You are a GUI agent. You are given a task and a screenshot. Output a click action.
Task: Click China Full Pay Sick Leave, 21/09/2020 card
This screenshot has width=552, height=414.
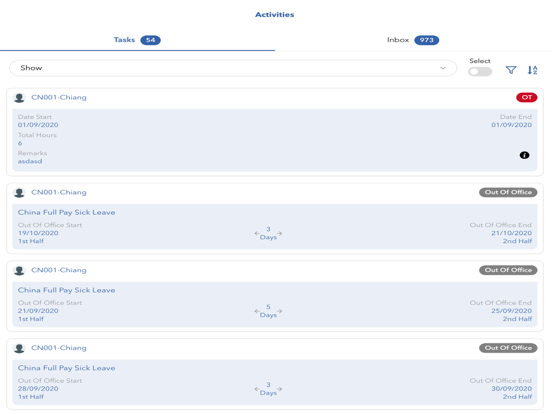click(x=67, y=290)
